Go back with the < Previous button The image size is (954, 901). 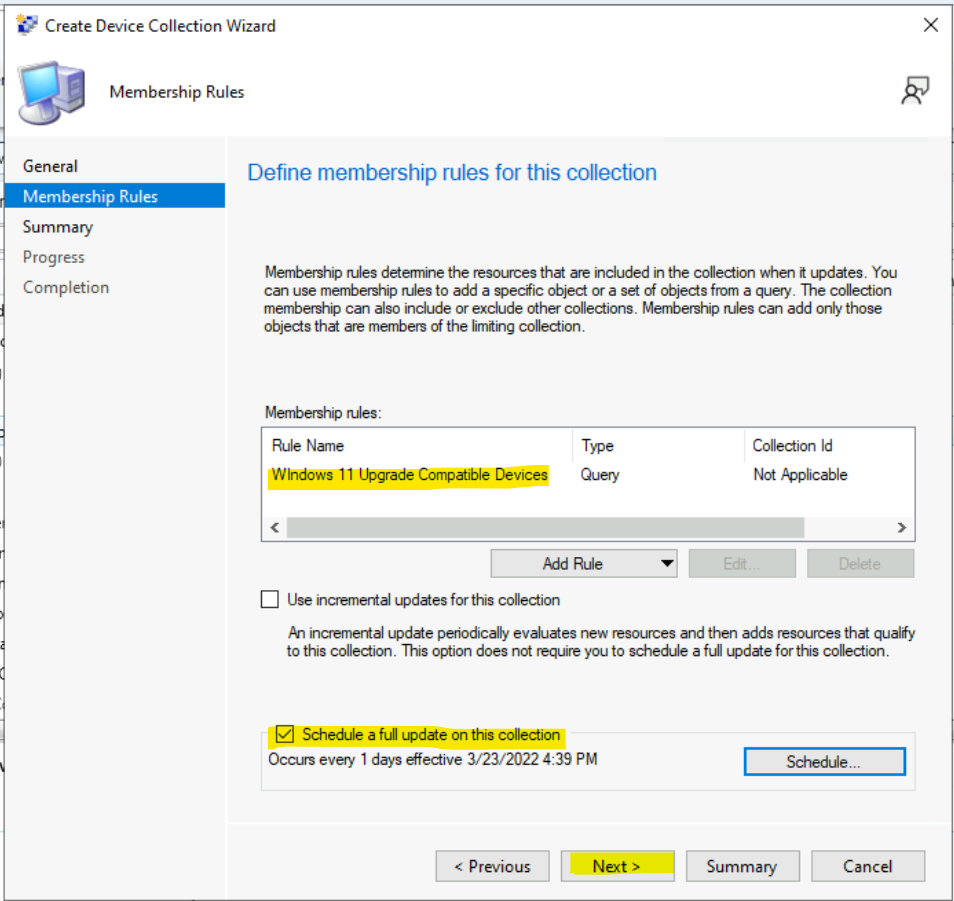click(492, 866)
